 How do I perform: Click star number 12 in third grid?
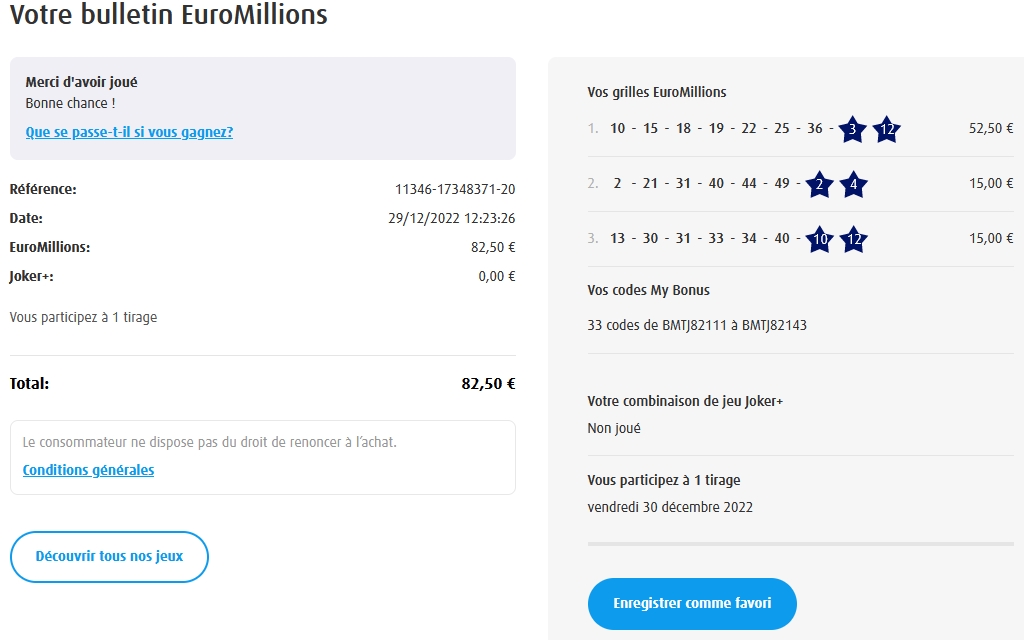(853, 239)
